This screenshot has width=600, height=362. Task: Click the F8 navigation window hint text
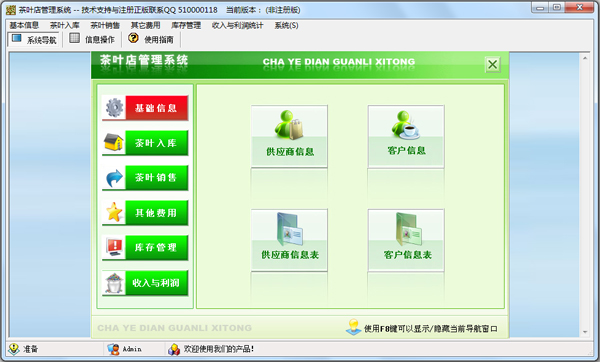[430, 328]
